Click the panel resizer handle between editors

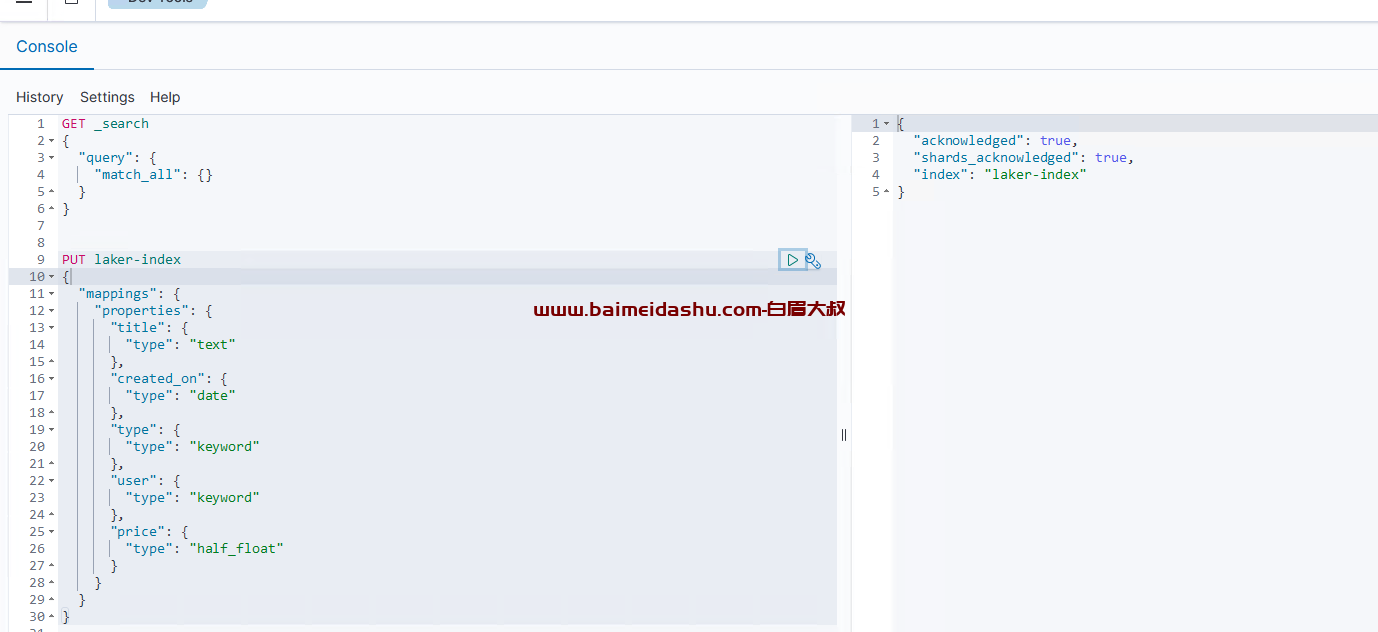point(844,435)
